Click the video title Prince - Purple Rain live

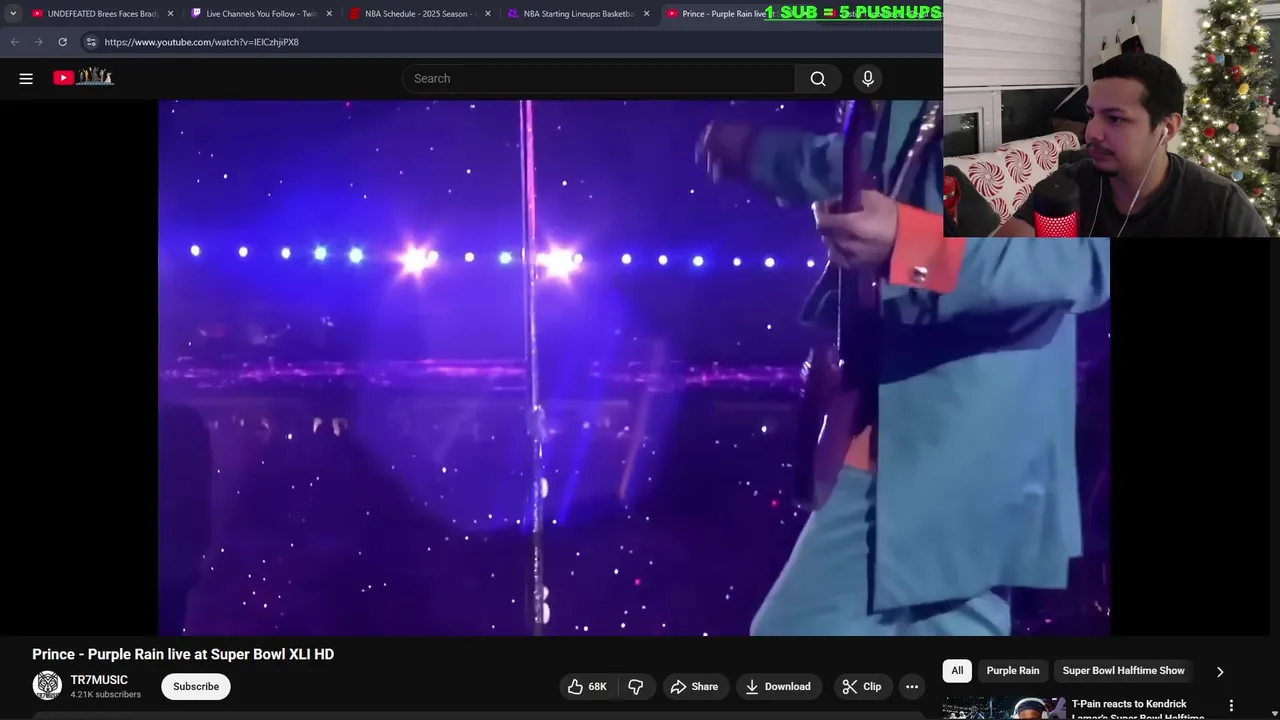183,654
